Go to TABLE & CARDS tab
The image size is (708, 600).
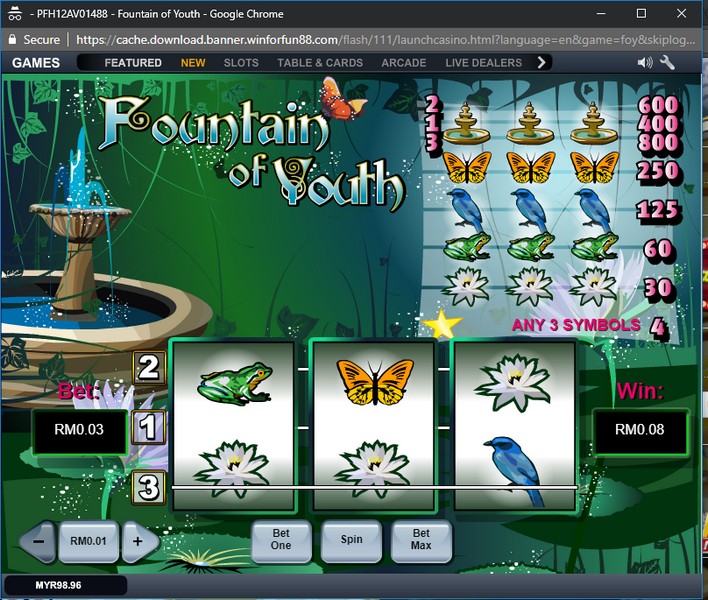click(x=319, y=62)
